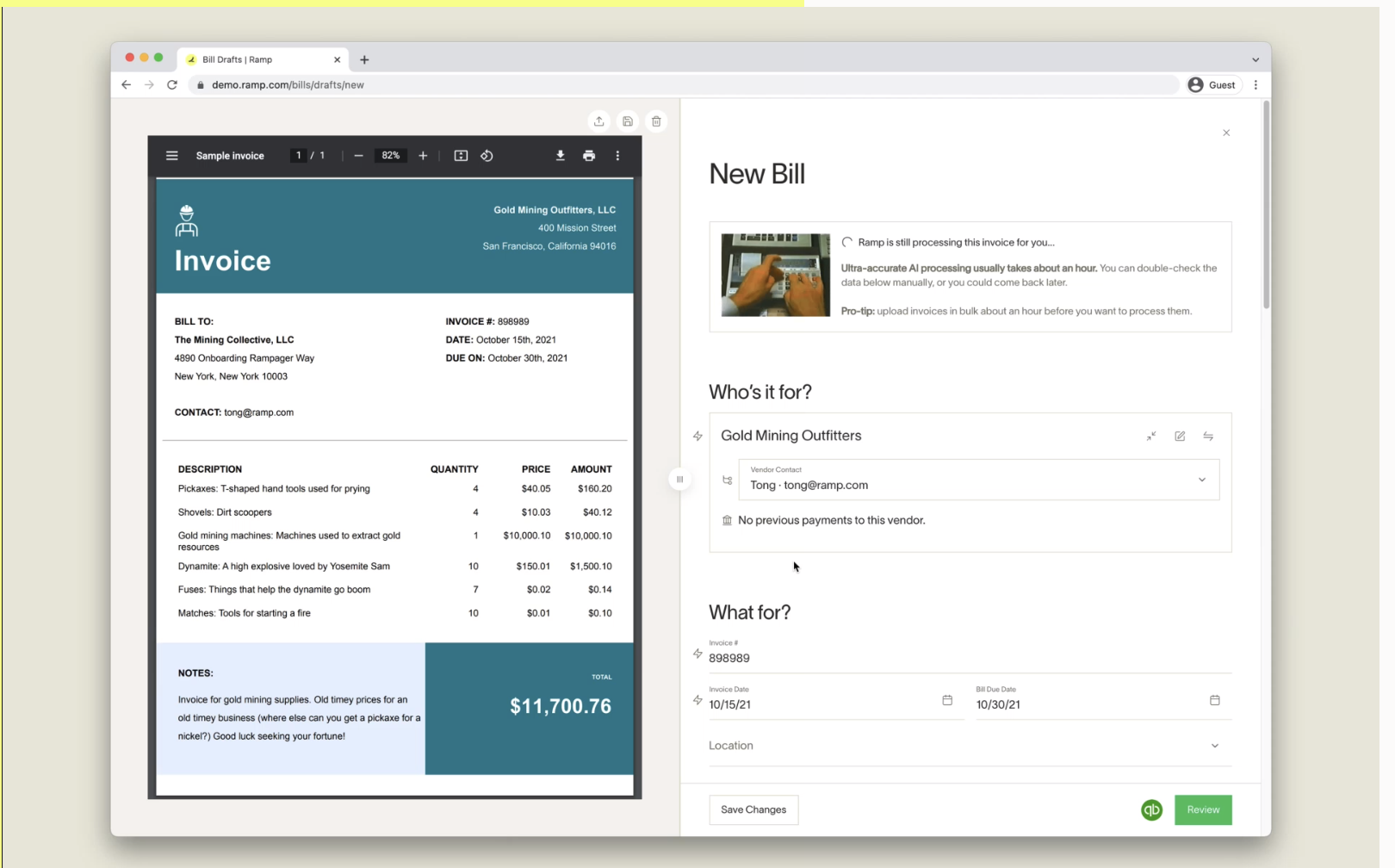Open a new browser tab

[364, 59]
